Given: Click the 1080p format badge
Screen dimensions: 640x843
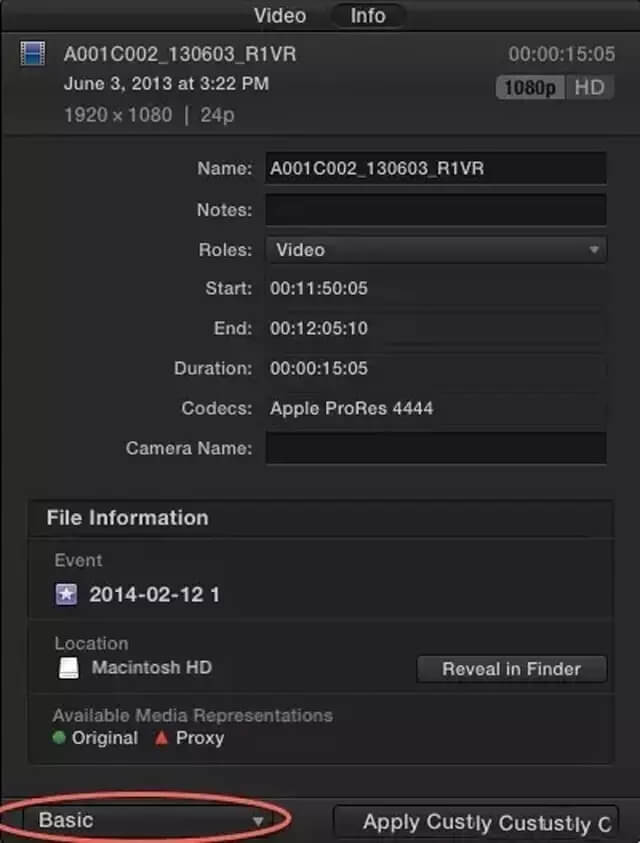Looking at the screenshot, I should coord(530,87).
